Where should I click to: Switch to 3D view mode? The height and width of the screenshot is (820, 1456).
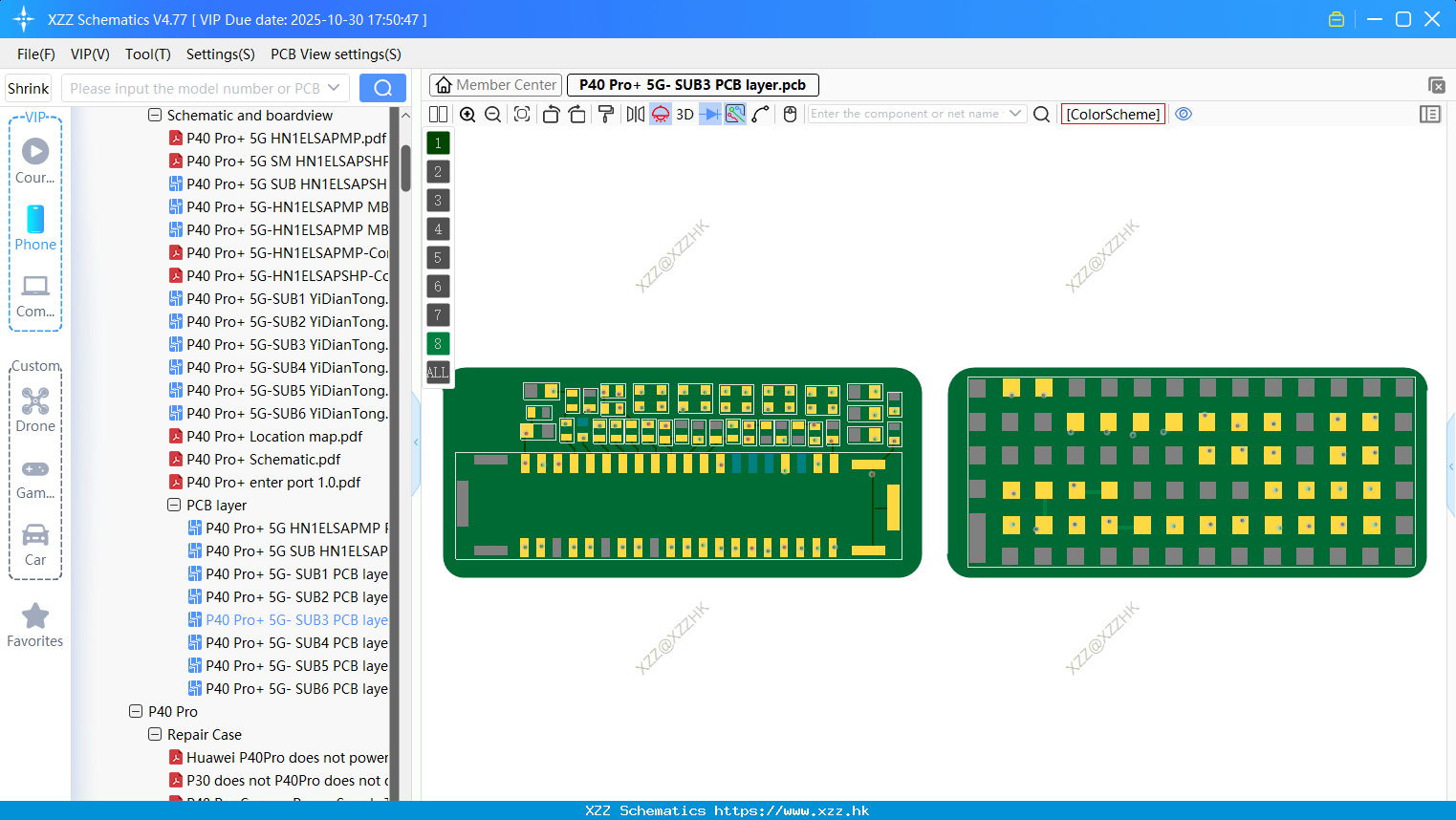[685, 114]
